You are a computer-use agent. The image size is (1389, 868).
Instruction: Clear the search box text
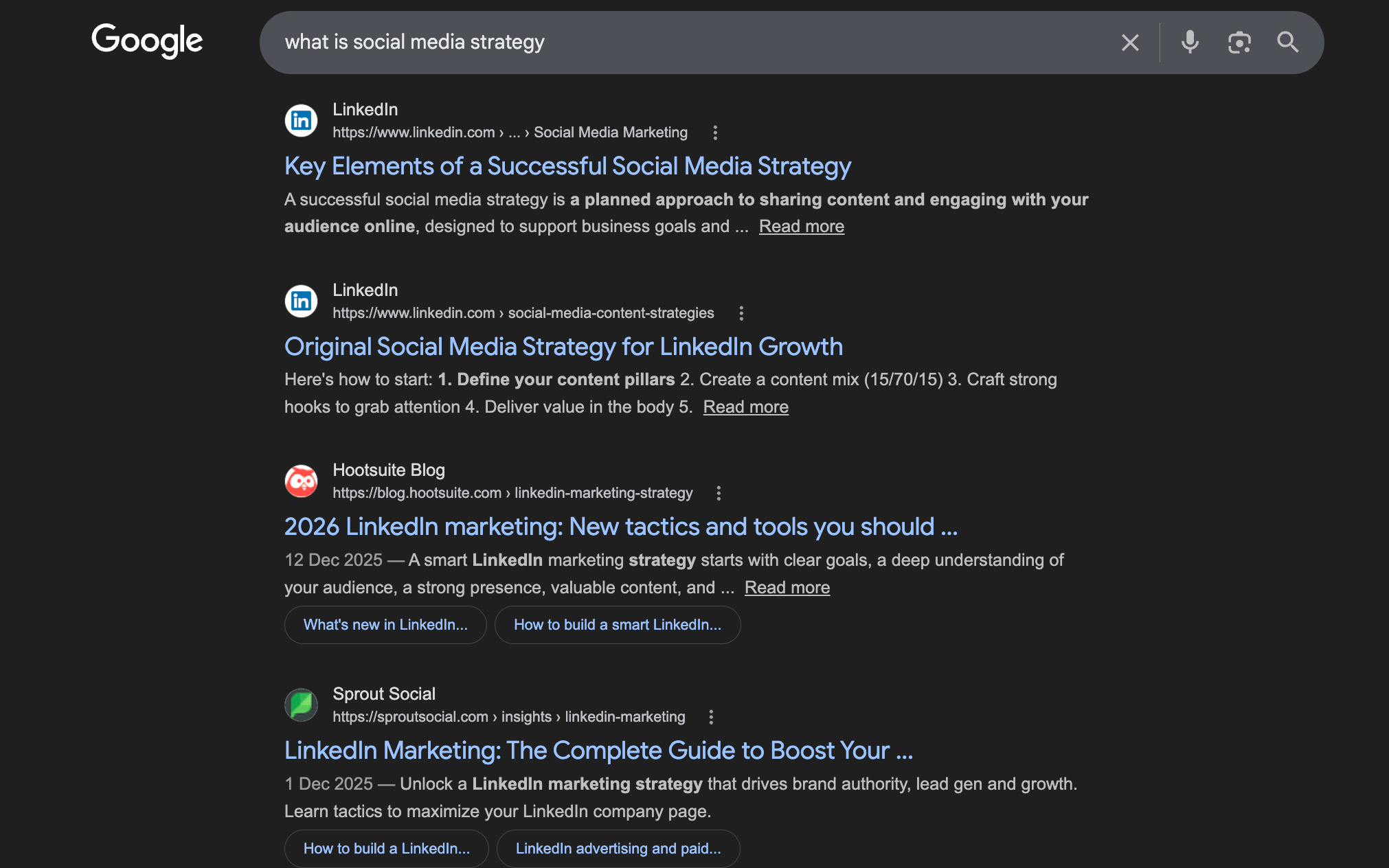point(1130,43)
